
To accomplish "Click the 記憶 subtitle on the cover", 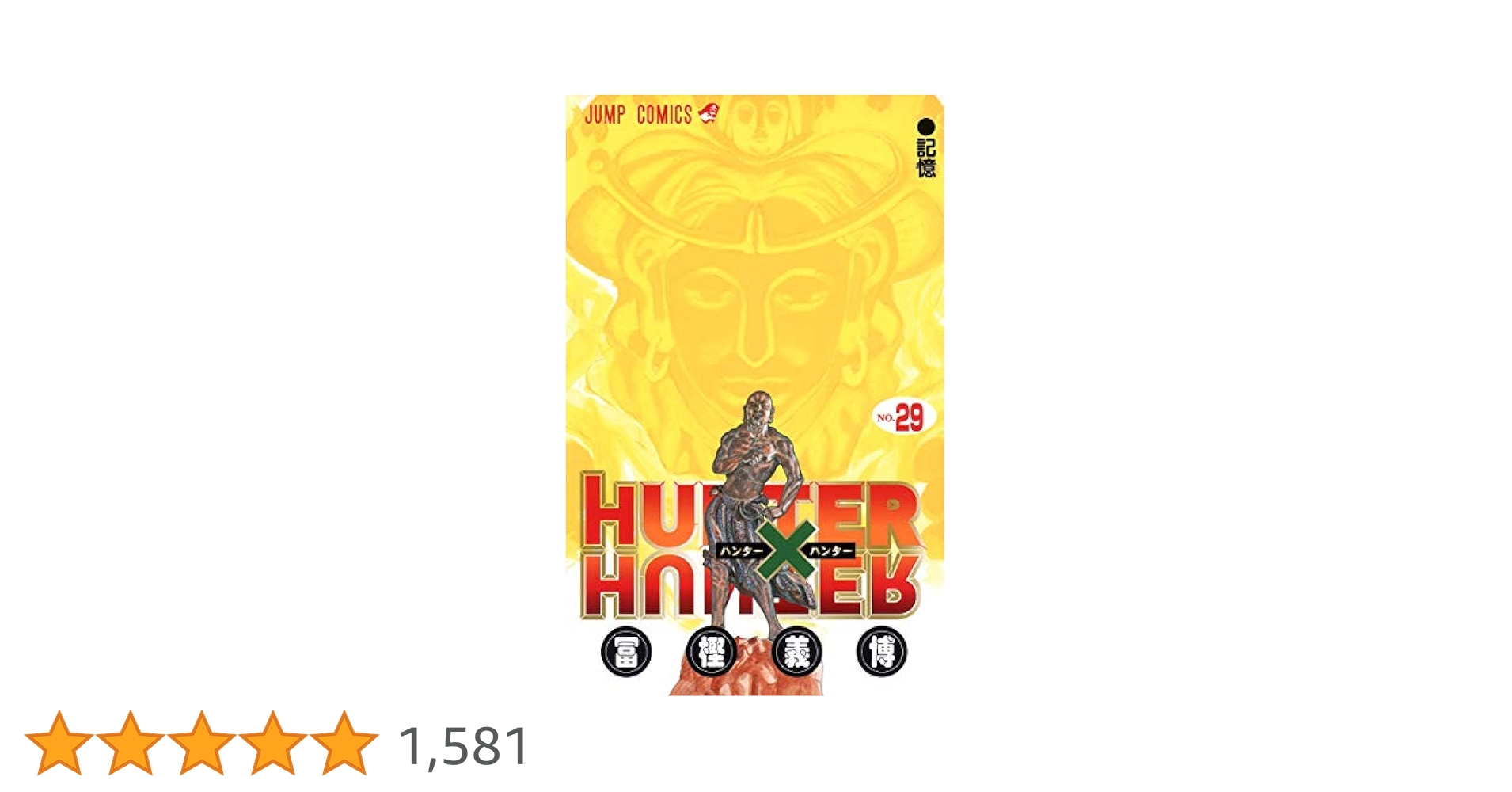I will [x=926, y=158].
